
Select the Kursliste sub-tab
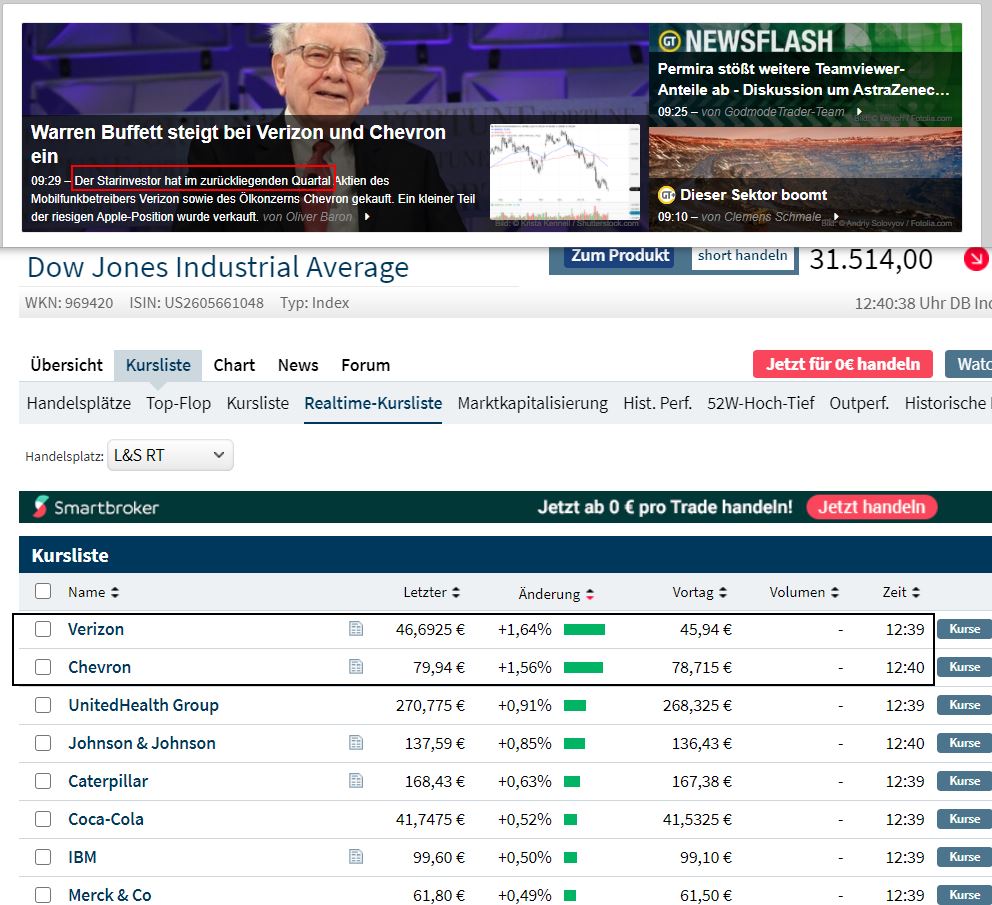click(257, 403)
